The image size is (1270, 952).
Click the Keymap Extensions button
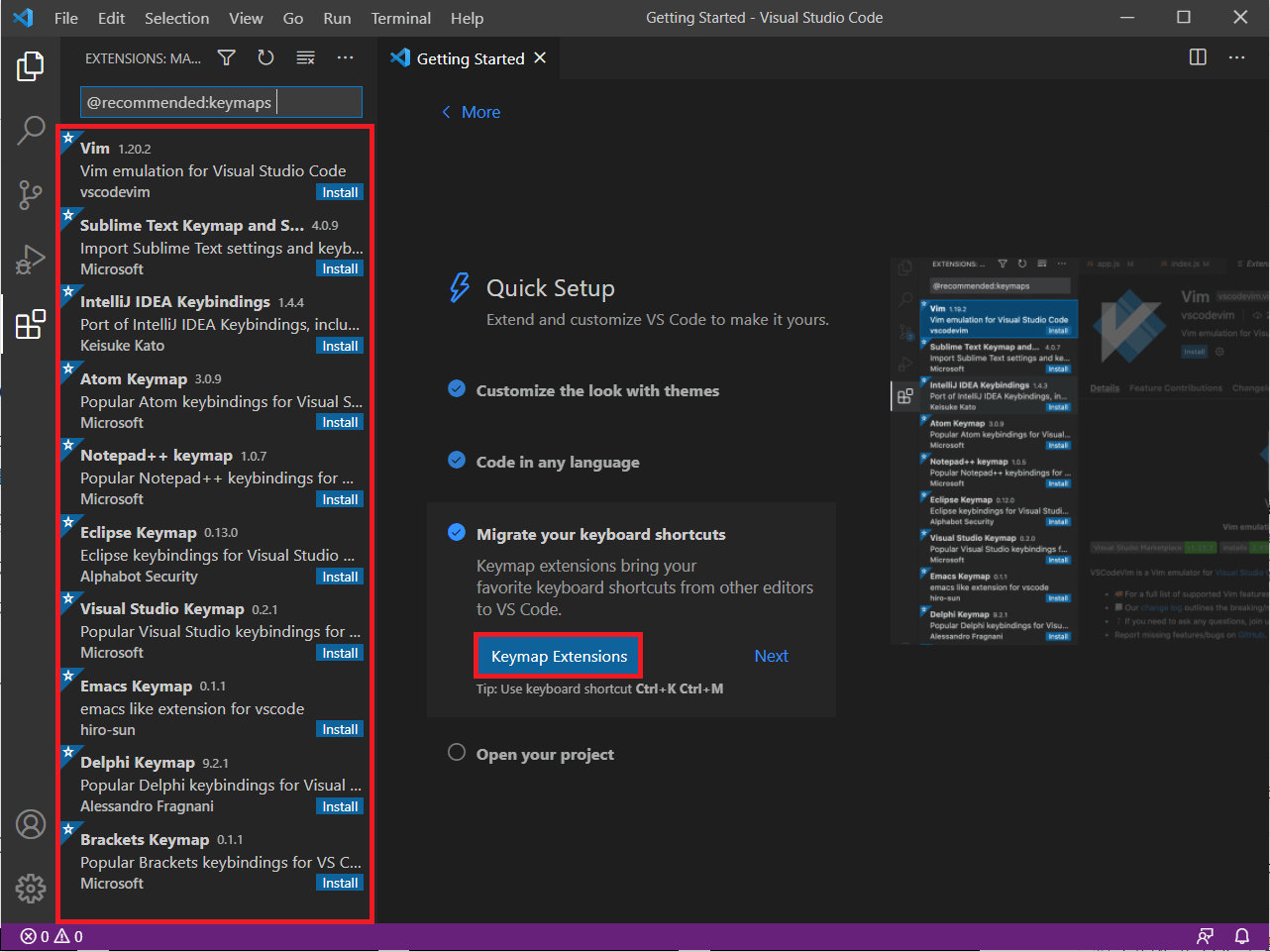tap(560, 656)
